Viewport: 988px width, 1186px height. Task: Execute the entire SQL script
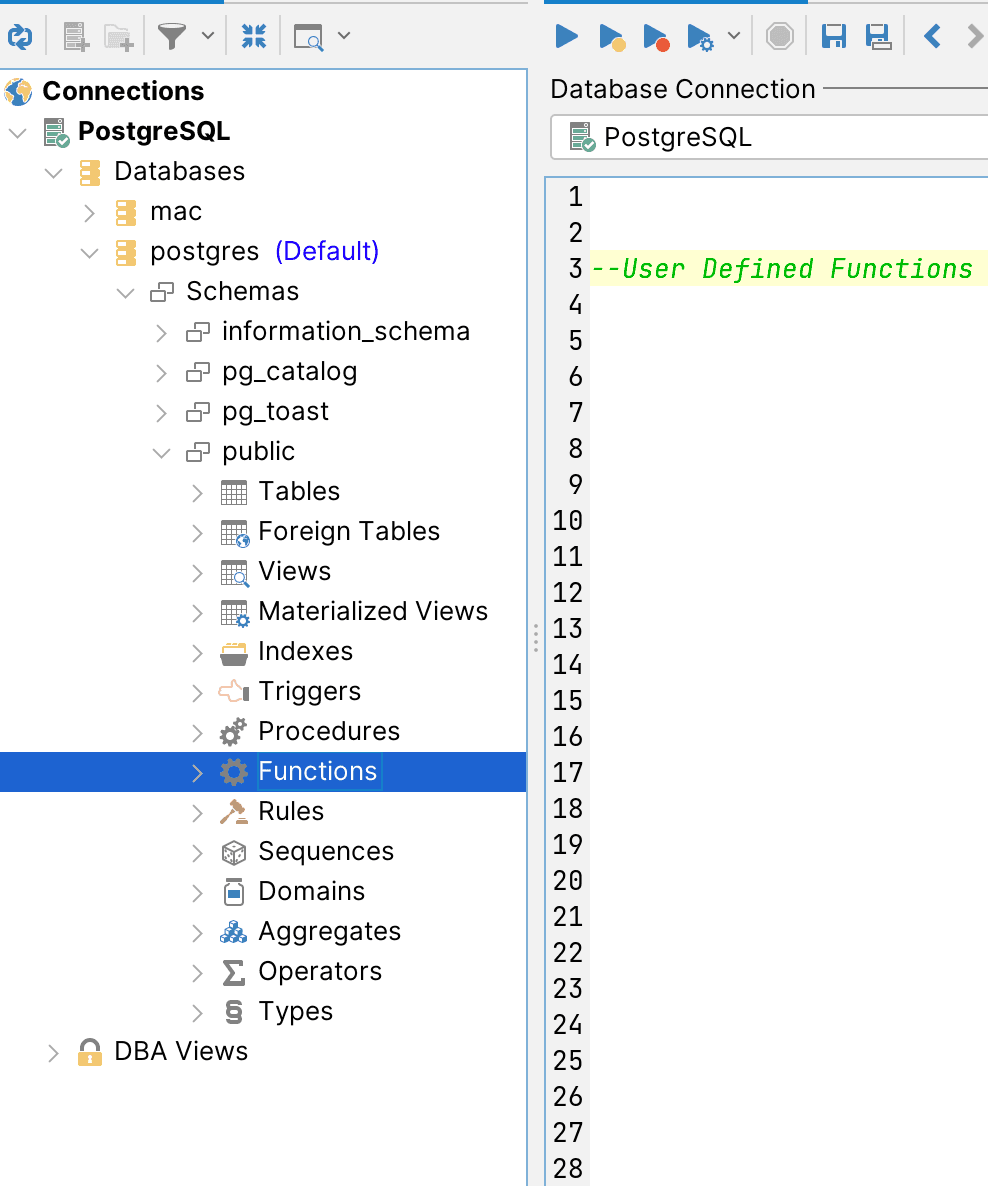click(611, 36)
